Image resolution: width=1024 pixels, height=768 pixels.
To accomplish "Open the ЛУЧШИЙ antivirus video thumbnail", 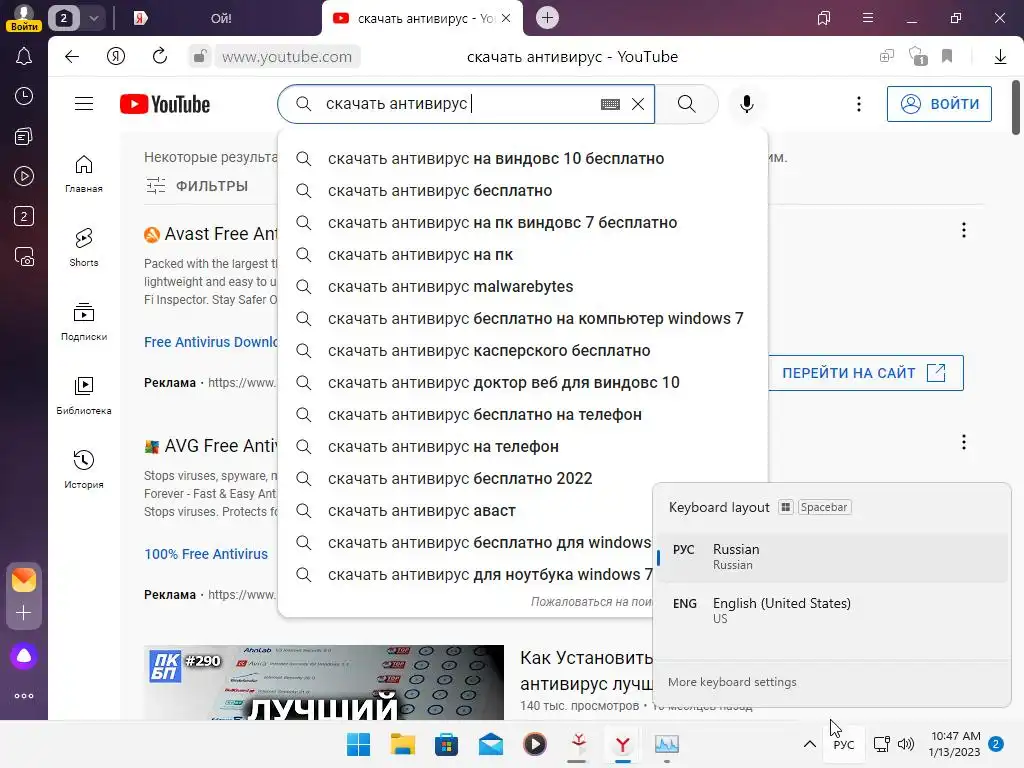I will 323,682.
